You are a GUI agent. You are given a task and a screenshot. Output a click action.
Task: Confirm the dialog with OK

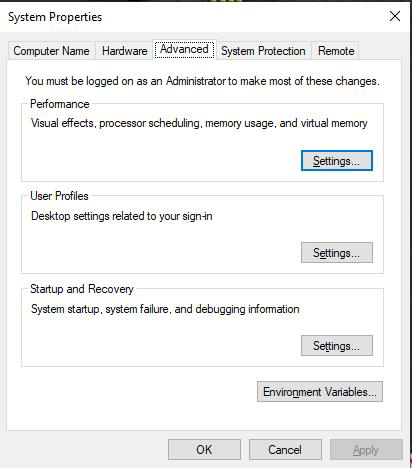204,450
